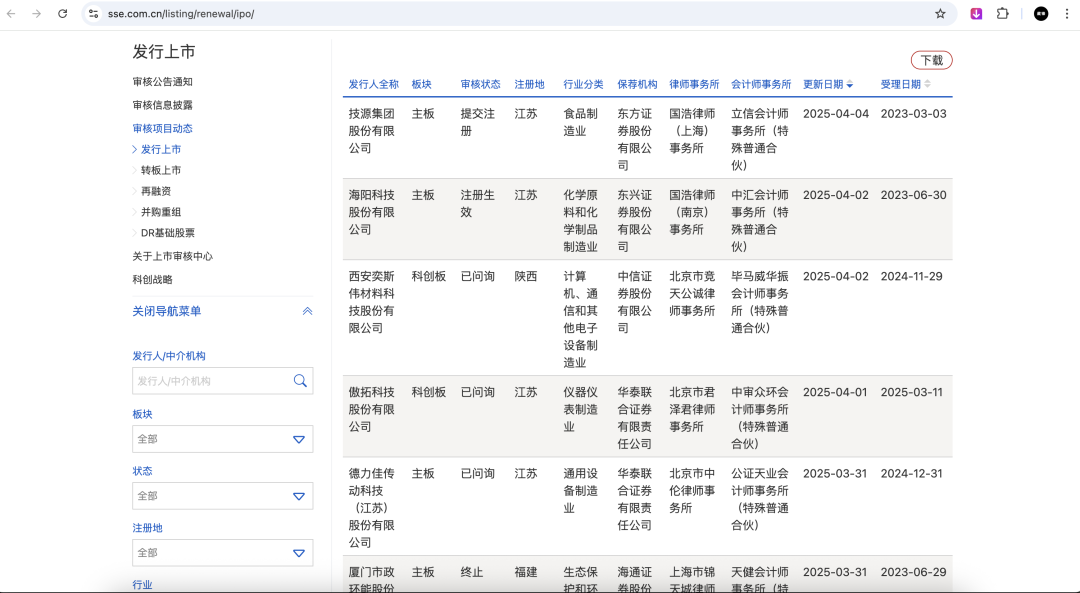Bookmark this page with star icon

[940, 14]
